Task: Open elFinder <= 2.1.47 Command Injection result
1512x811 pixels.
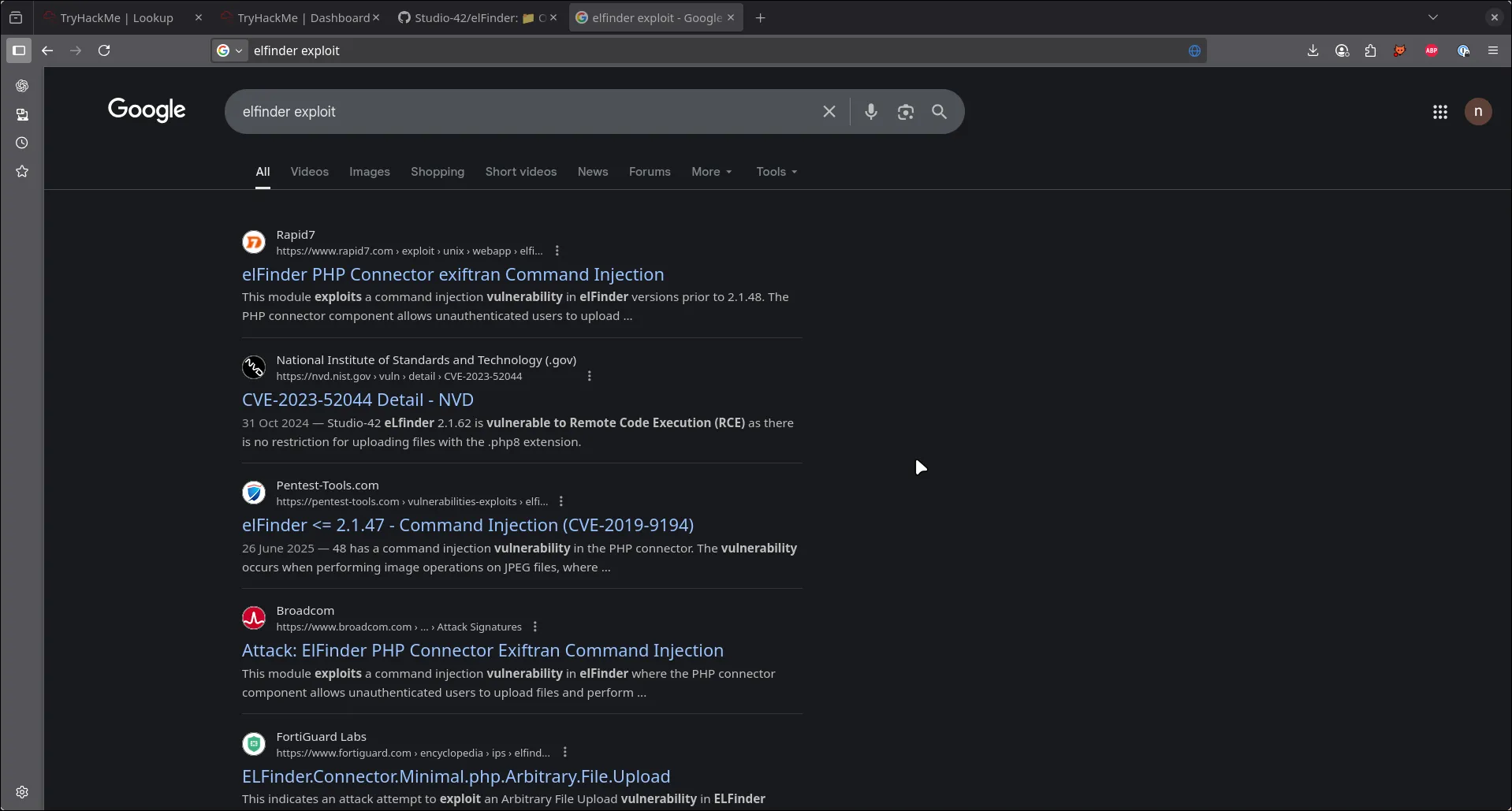Action: coord(467,525)
